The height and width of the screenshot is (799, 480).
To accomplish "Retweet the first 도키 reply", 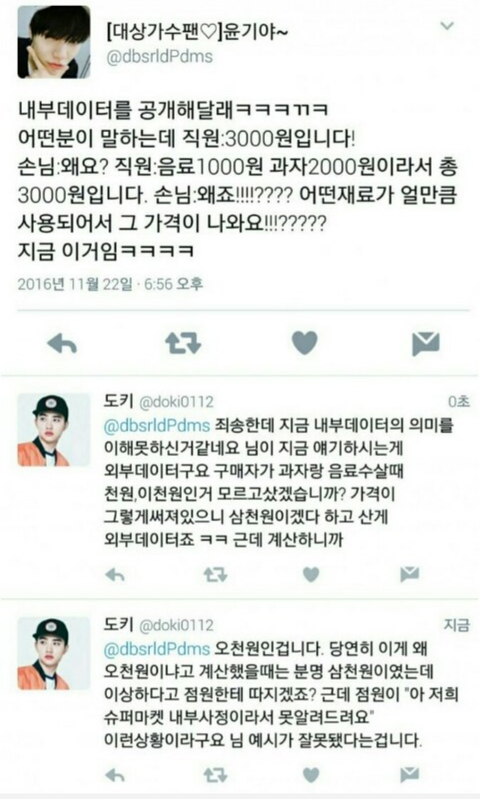I will pos(215,575).
